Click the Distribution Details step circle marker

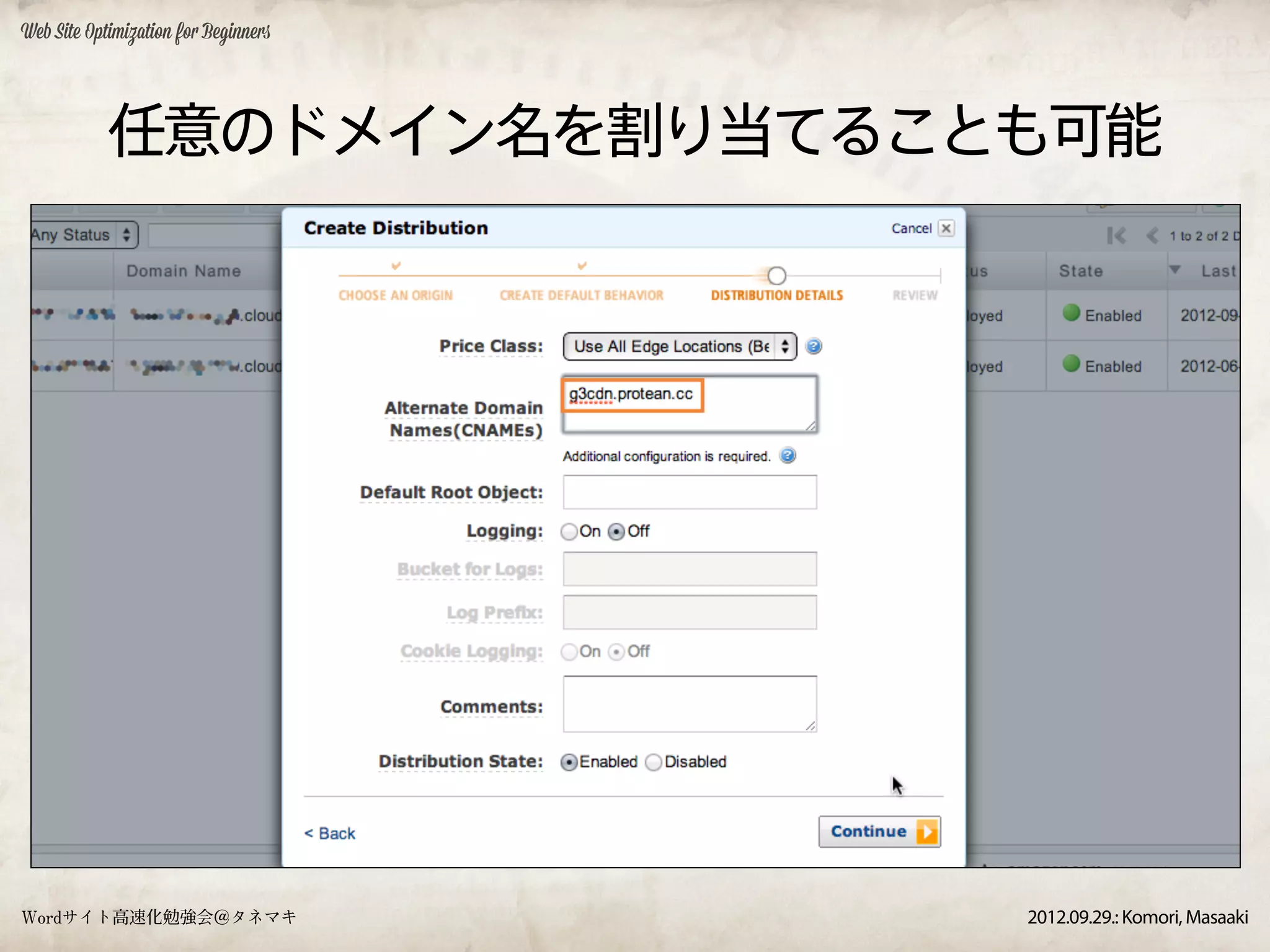pyautogui.click(x=776, y=275)
